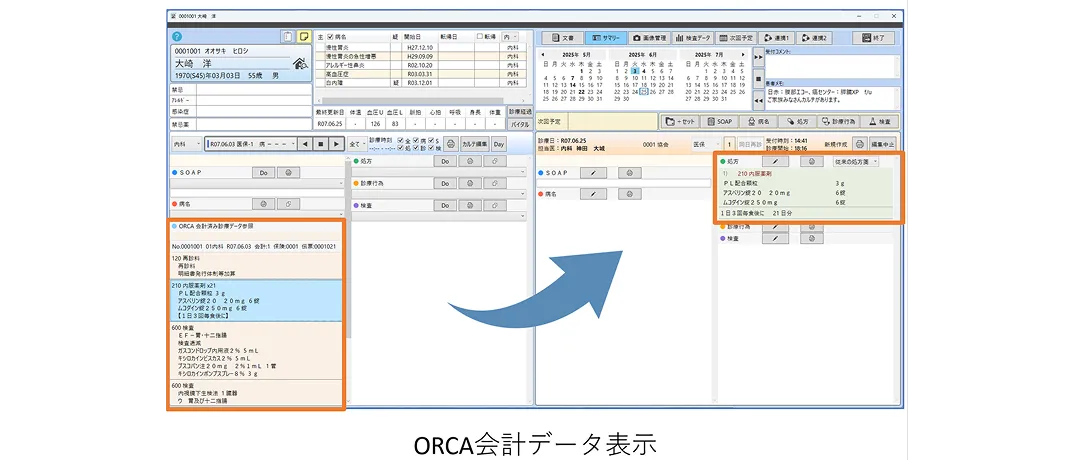Open the 次回予定 tab
Screen dimensions: 1074x460
click(x=737, y=38)
